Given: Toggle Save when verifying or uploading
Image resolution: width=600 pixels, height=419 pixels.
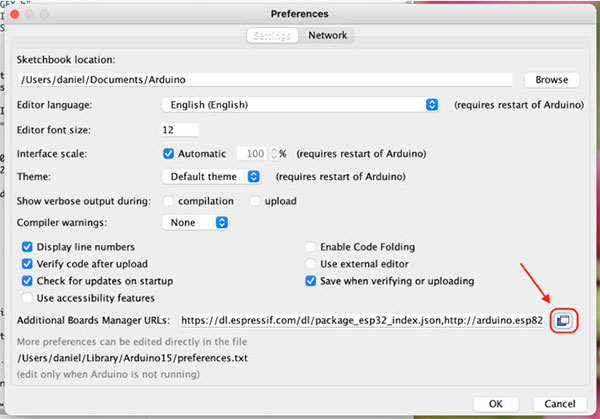Looking at the screenshot, I should [x=312, y=281].
